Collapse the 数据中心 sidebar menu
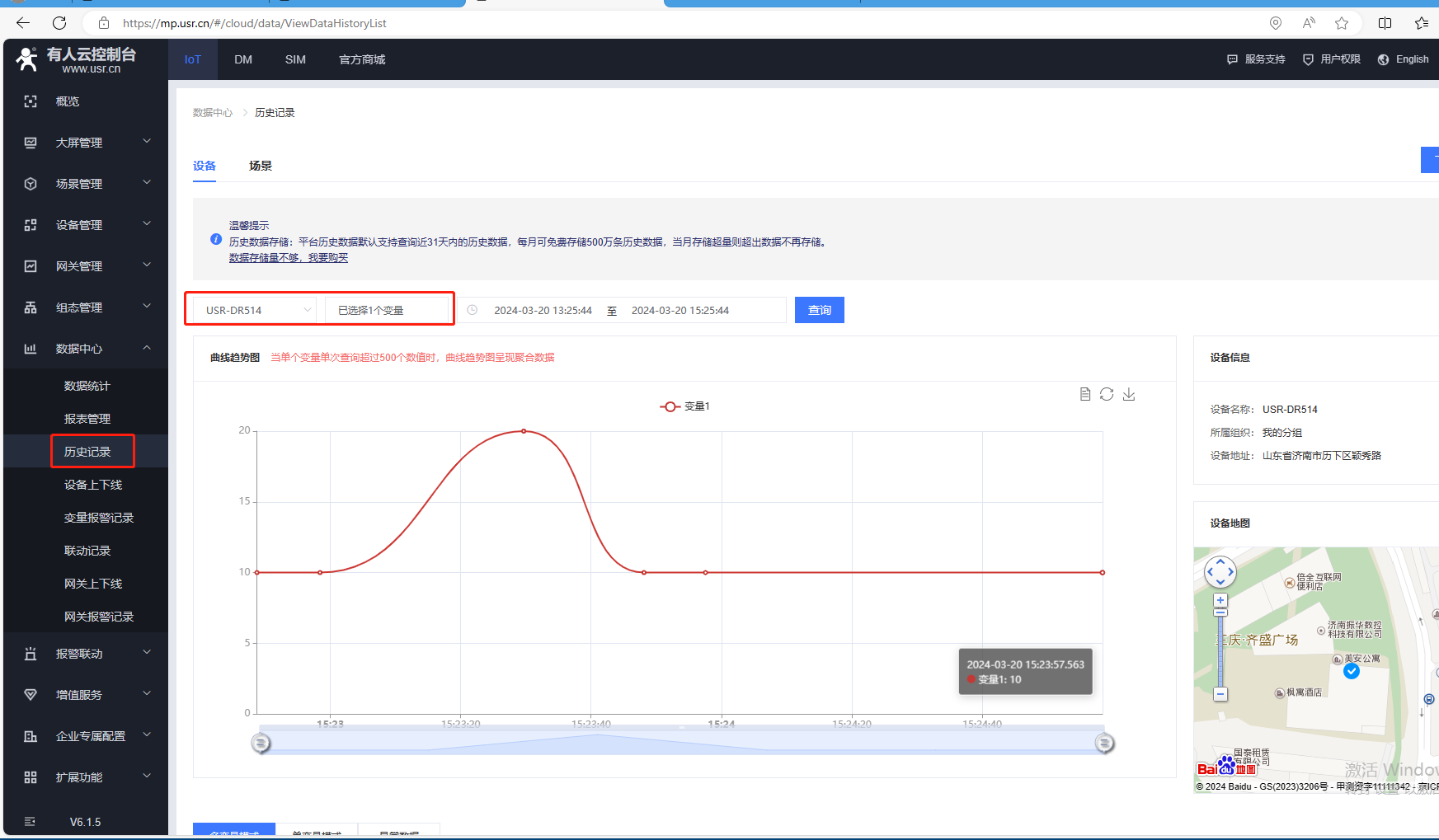Screen dimensions: 1439x840 point(86,349)
